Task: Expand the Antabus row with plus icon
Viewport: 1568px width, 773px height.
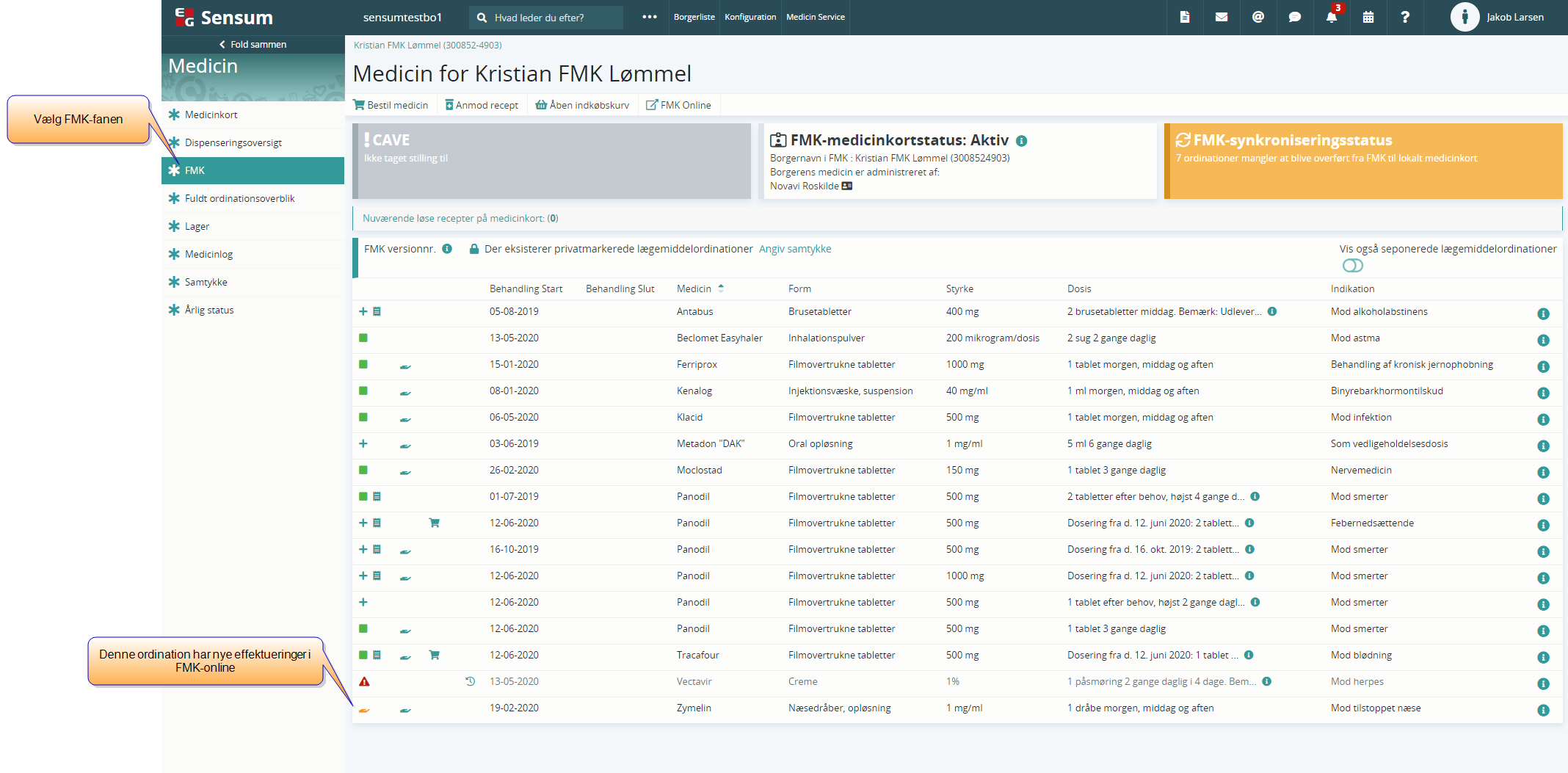Action: click(363, 311)
